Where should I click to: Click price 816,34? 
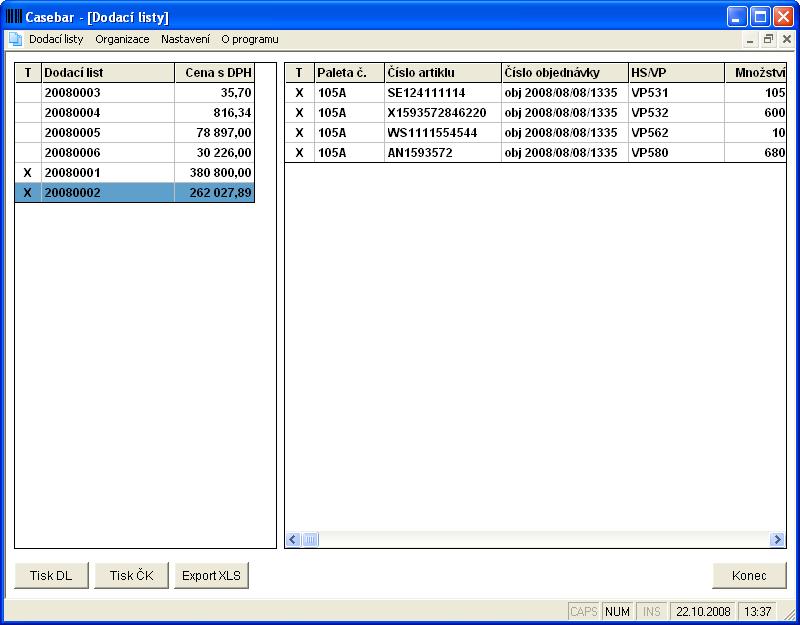233,112
